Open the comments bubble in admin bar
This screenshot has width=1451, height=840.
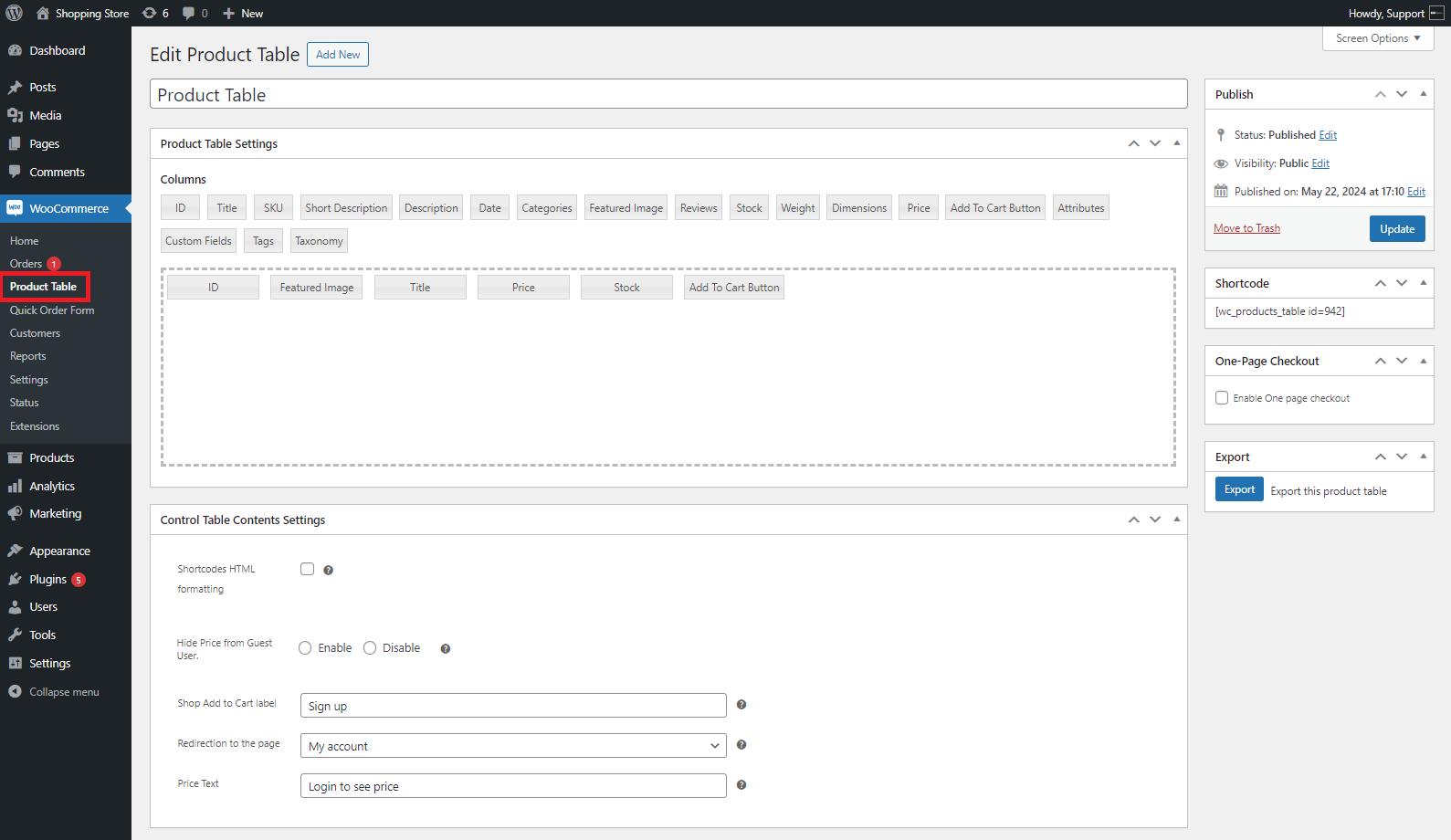pyautogui.click(x=189, y=13)
